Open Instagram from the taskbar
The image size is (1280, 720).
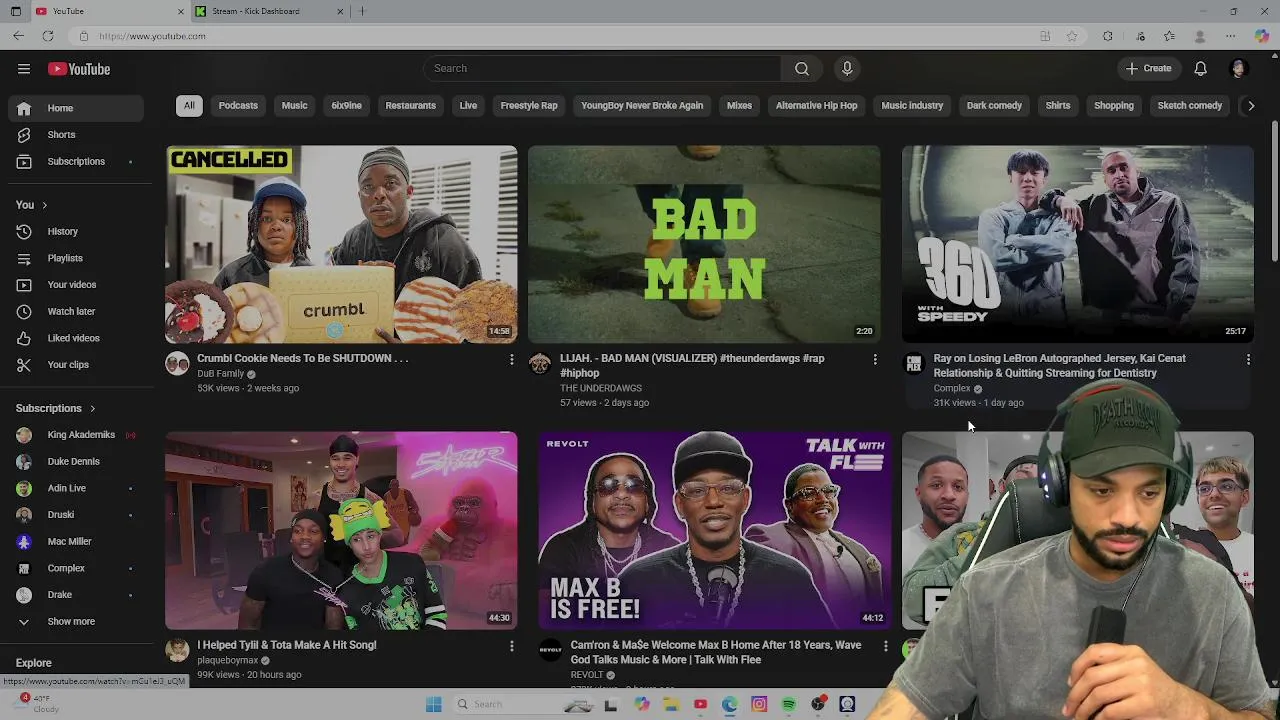[x=759, y=704]
